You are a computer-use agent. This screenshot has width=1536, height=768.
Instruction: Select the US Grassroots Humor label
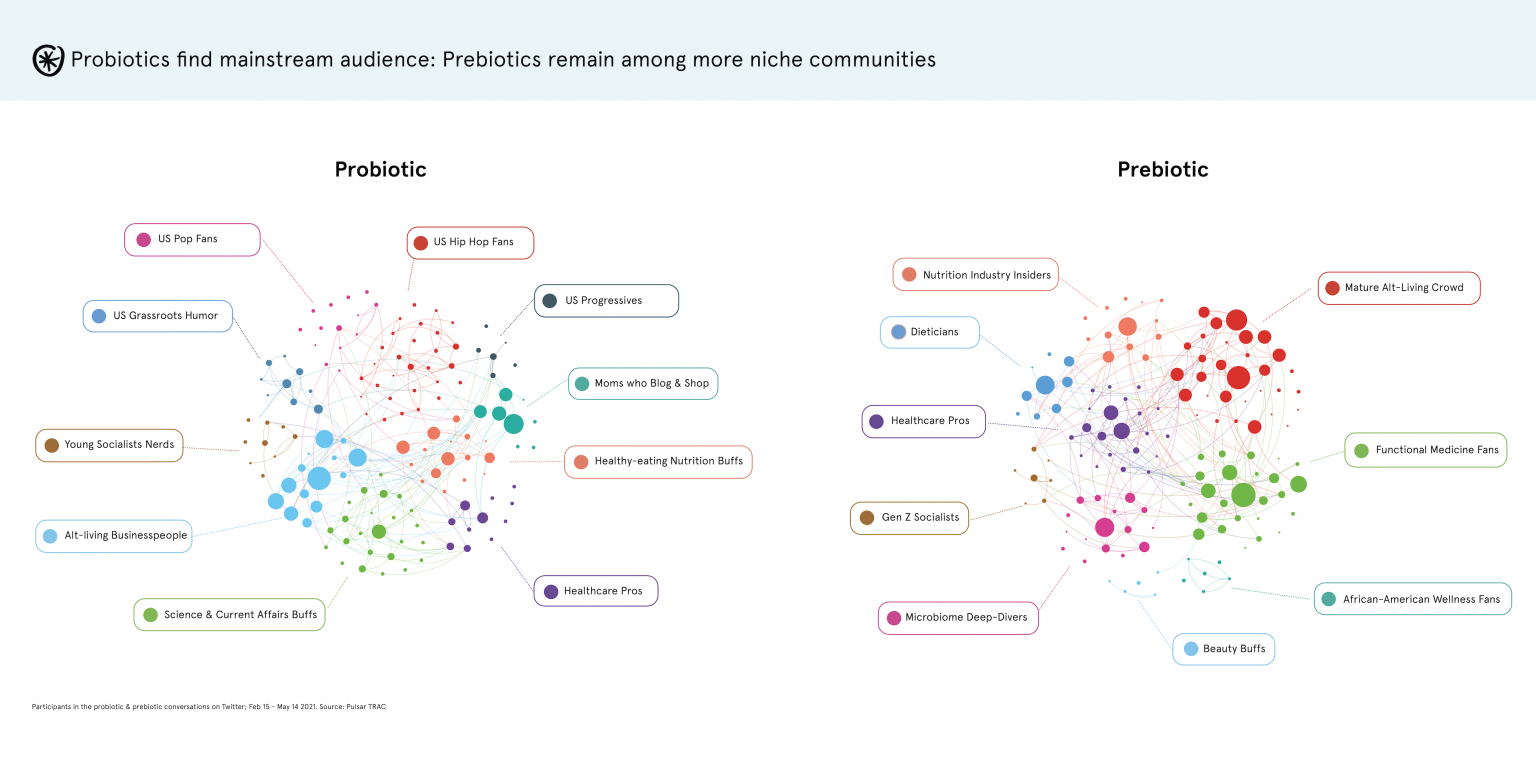pos(166,316)
